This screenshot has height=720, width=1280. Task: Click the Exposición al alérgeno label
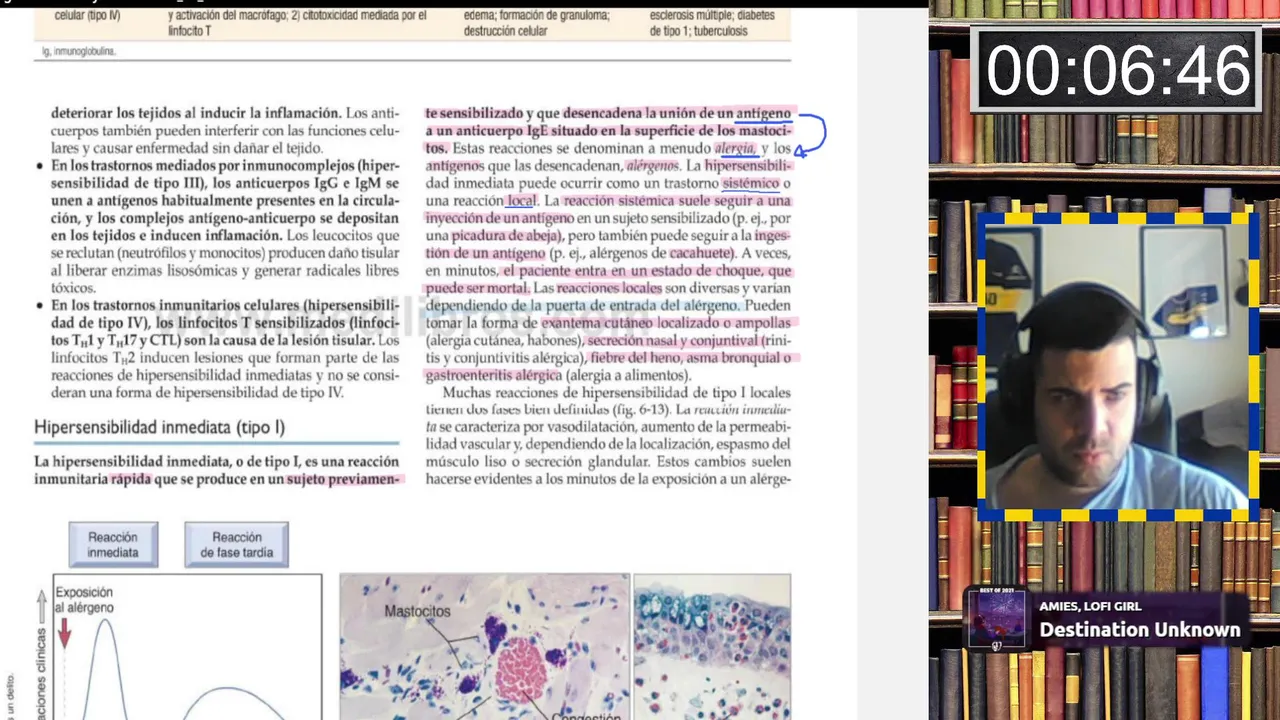84,600
